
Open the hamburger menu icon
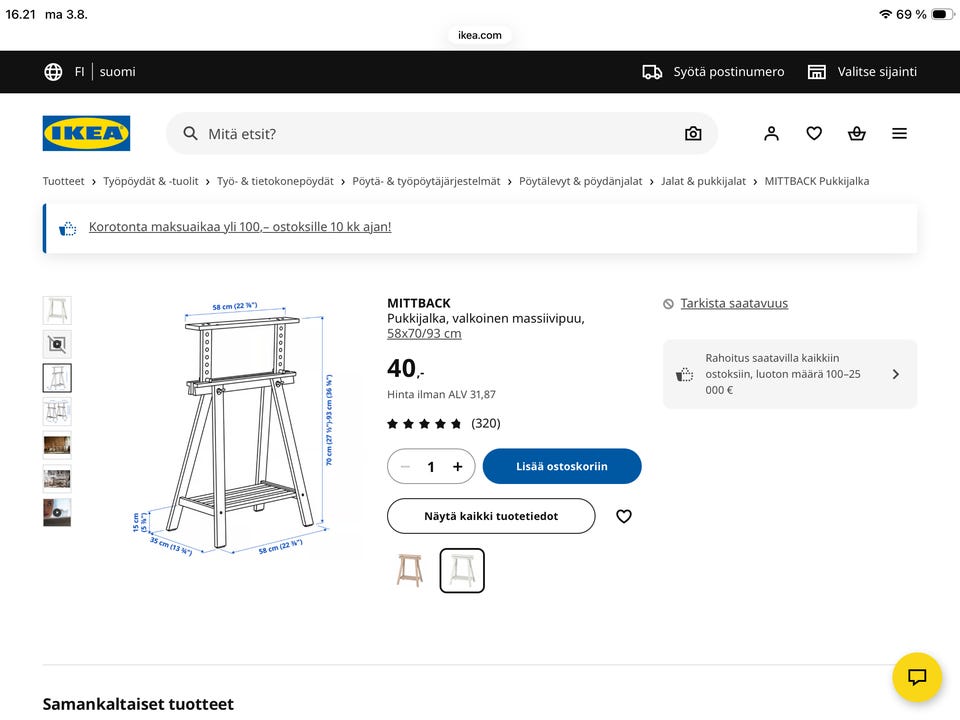(899, 133)
